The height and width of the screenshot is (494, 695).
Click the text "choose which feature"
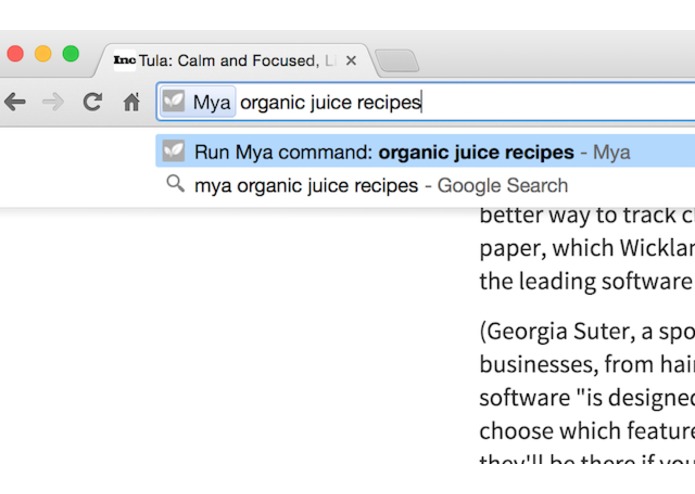point(587,430)
